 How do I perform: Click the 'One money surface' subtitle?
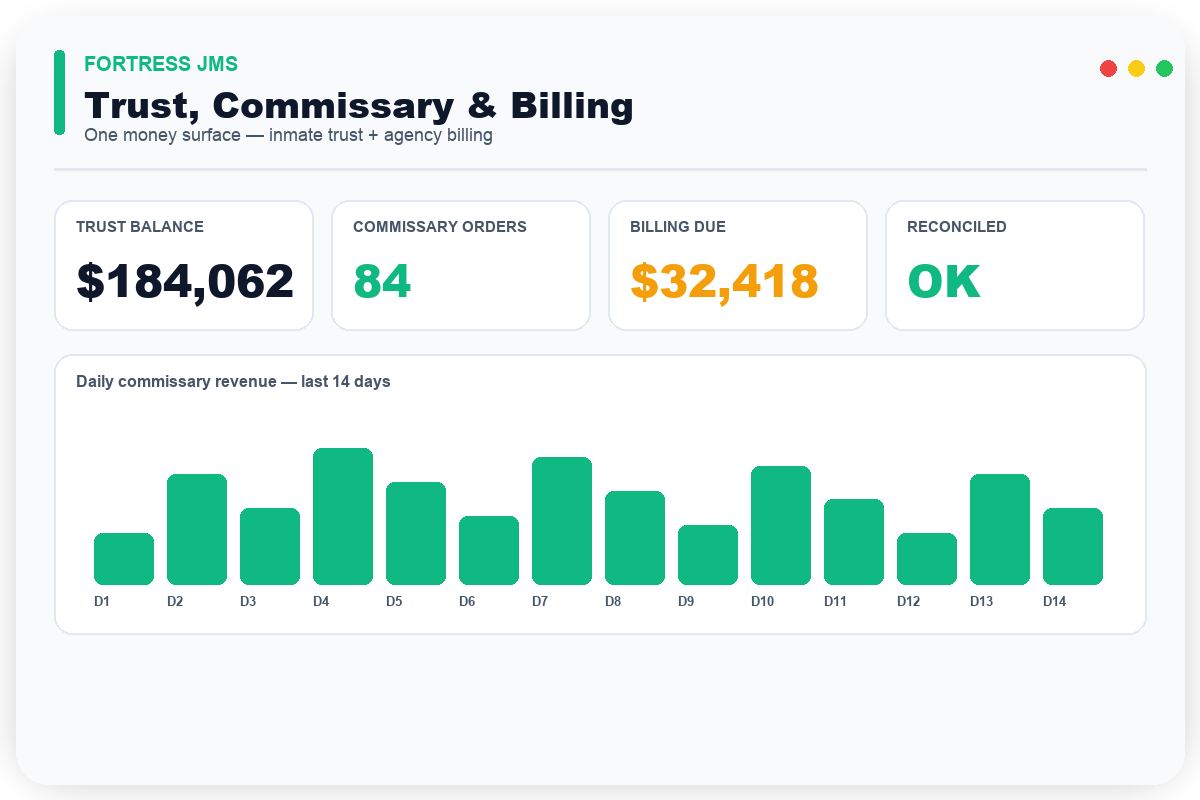(x=289, y=135)
